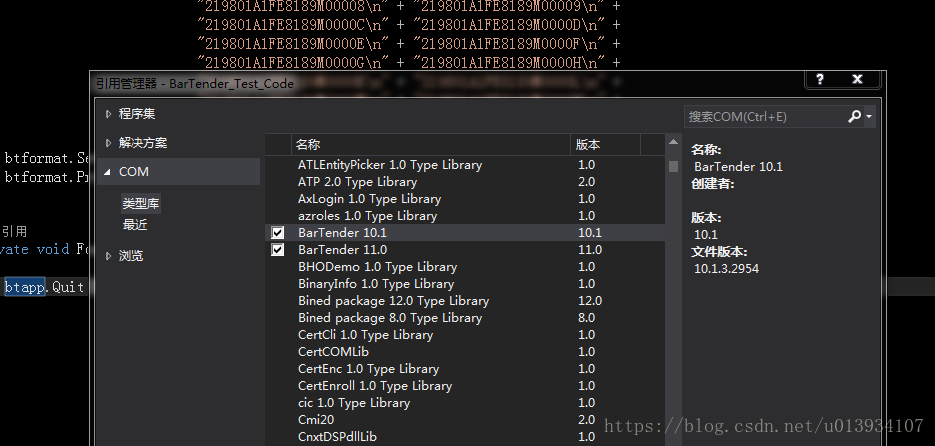Click the search magnifier icon
The image size is (935, 446).
coord(854,116)
